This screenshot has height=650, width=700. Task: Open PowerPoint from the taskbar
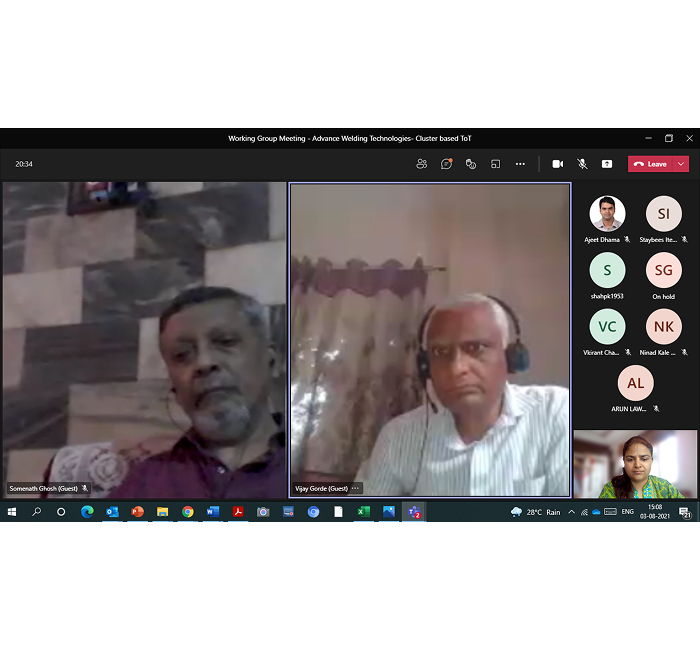tap(137, 512)
